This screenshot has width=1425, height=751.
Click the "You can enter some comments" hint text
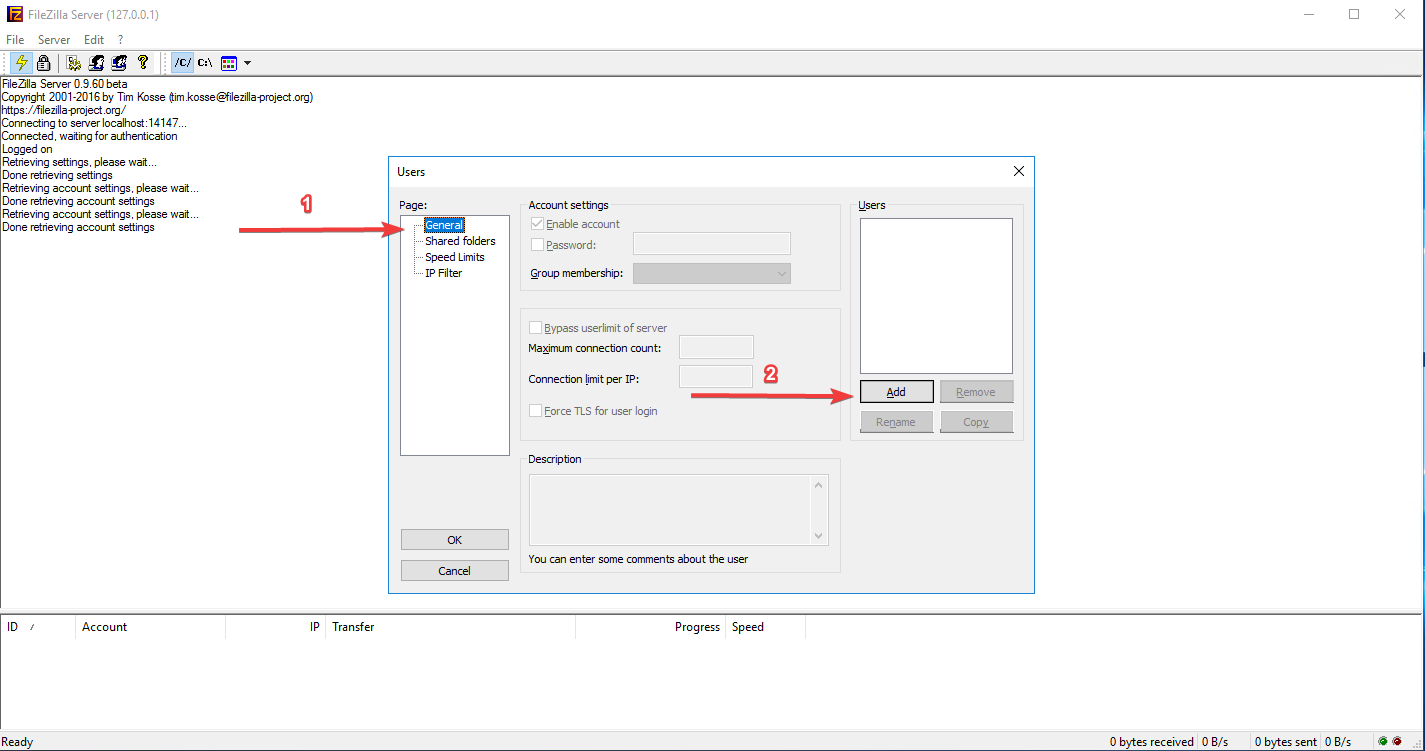click(638, 559)
